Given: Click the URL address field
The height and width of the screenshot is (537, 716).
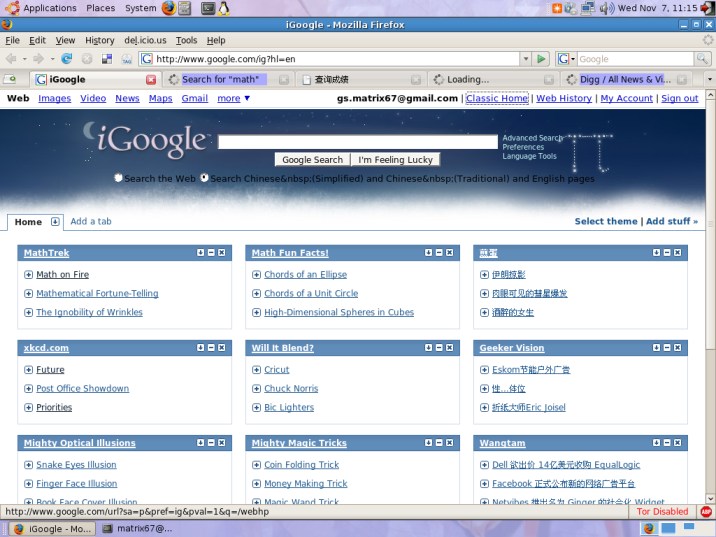Looking at the screenshot, I should coord(337,58).
